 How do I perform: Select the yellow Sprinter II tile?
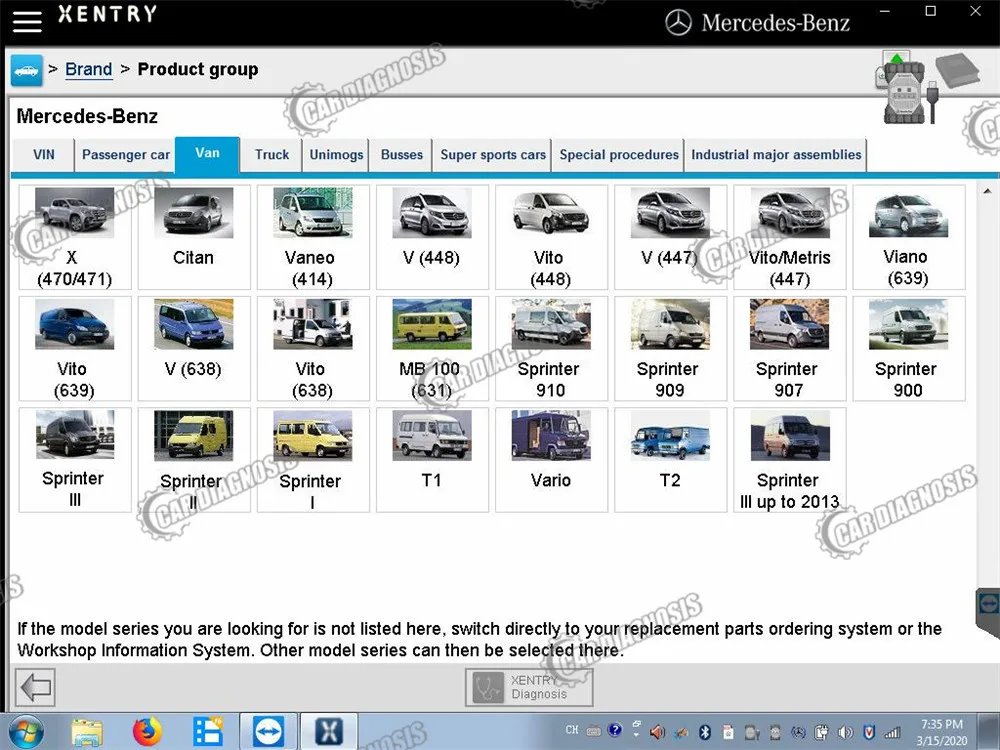click(194, 460)
